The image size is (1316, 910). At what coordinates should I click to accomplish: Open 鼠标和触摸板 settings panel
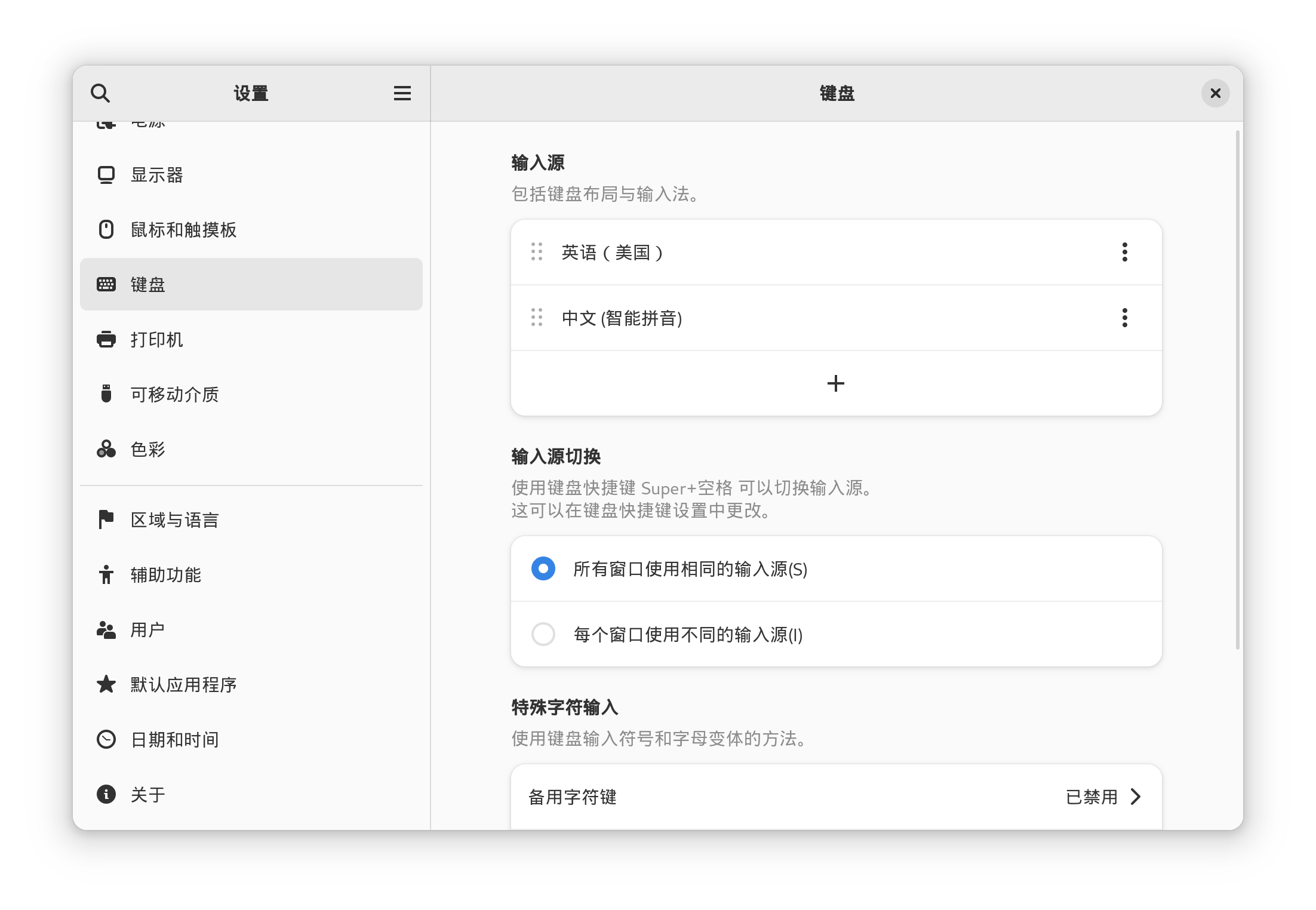click(x=183, y=230)
